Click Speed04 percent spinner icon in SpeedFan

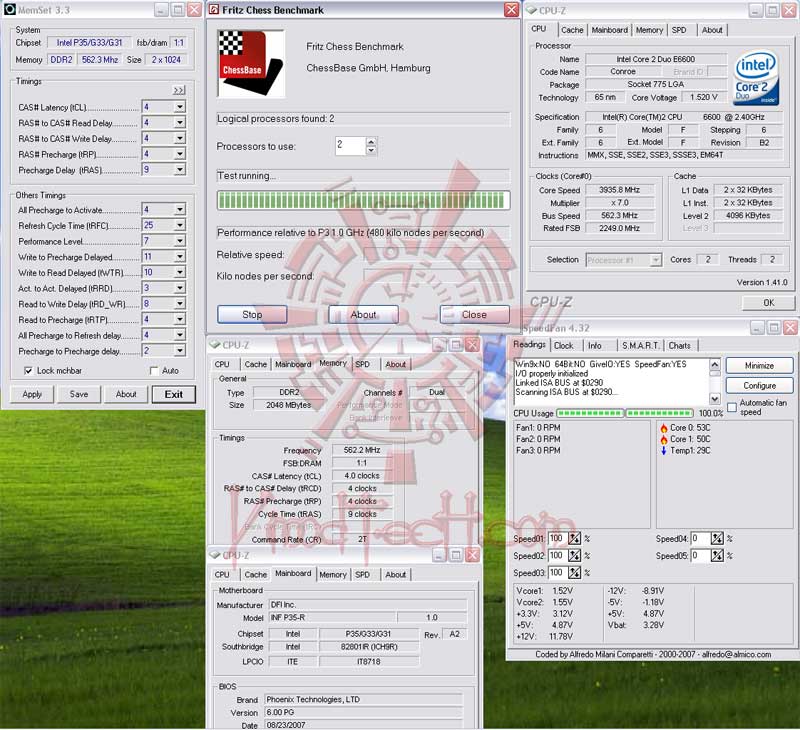click(717, 538)
